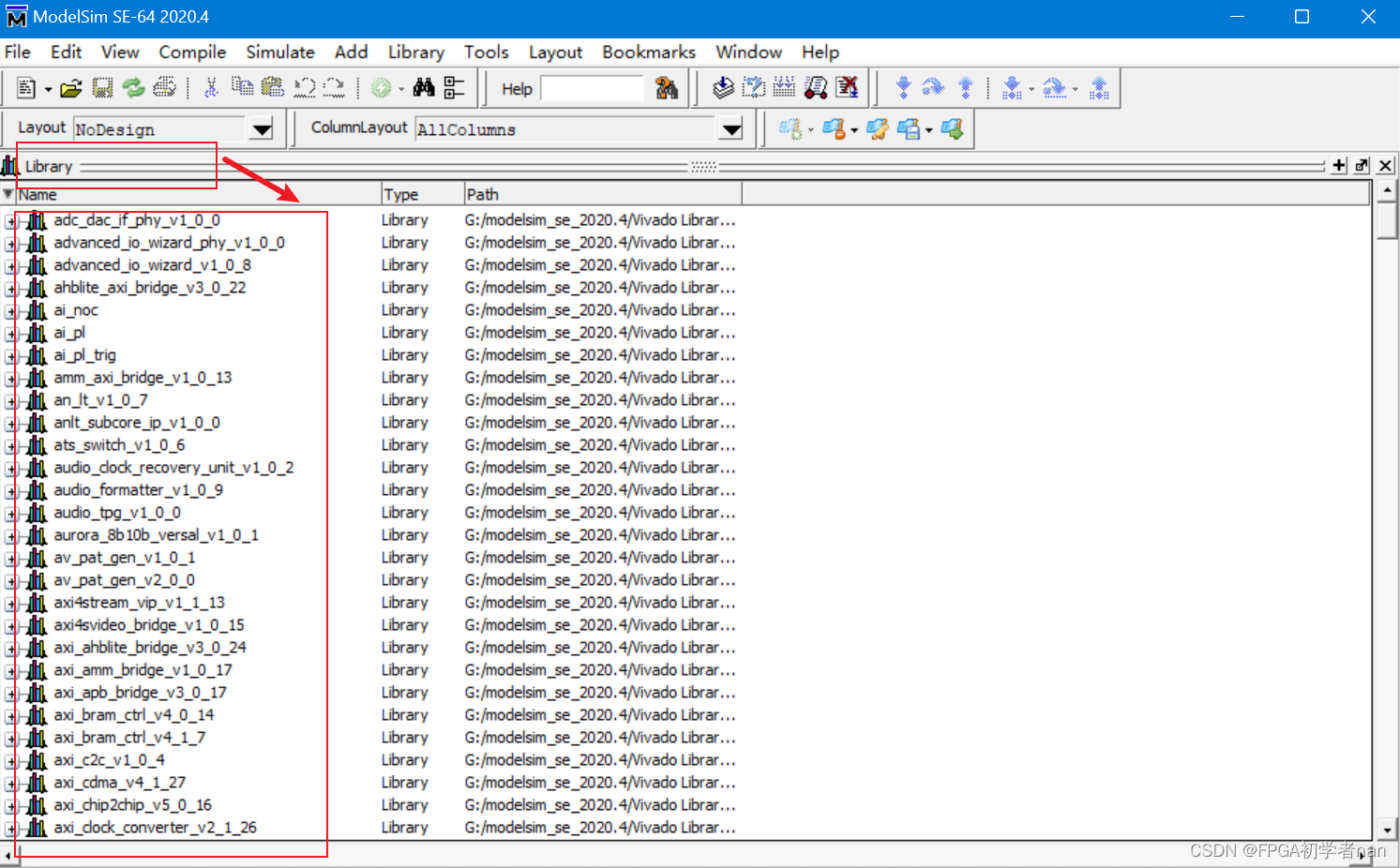Click the green Add to window icon
Image resolution: width=1400 pixels, height=868 pixels.
click(381, 88)
